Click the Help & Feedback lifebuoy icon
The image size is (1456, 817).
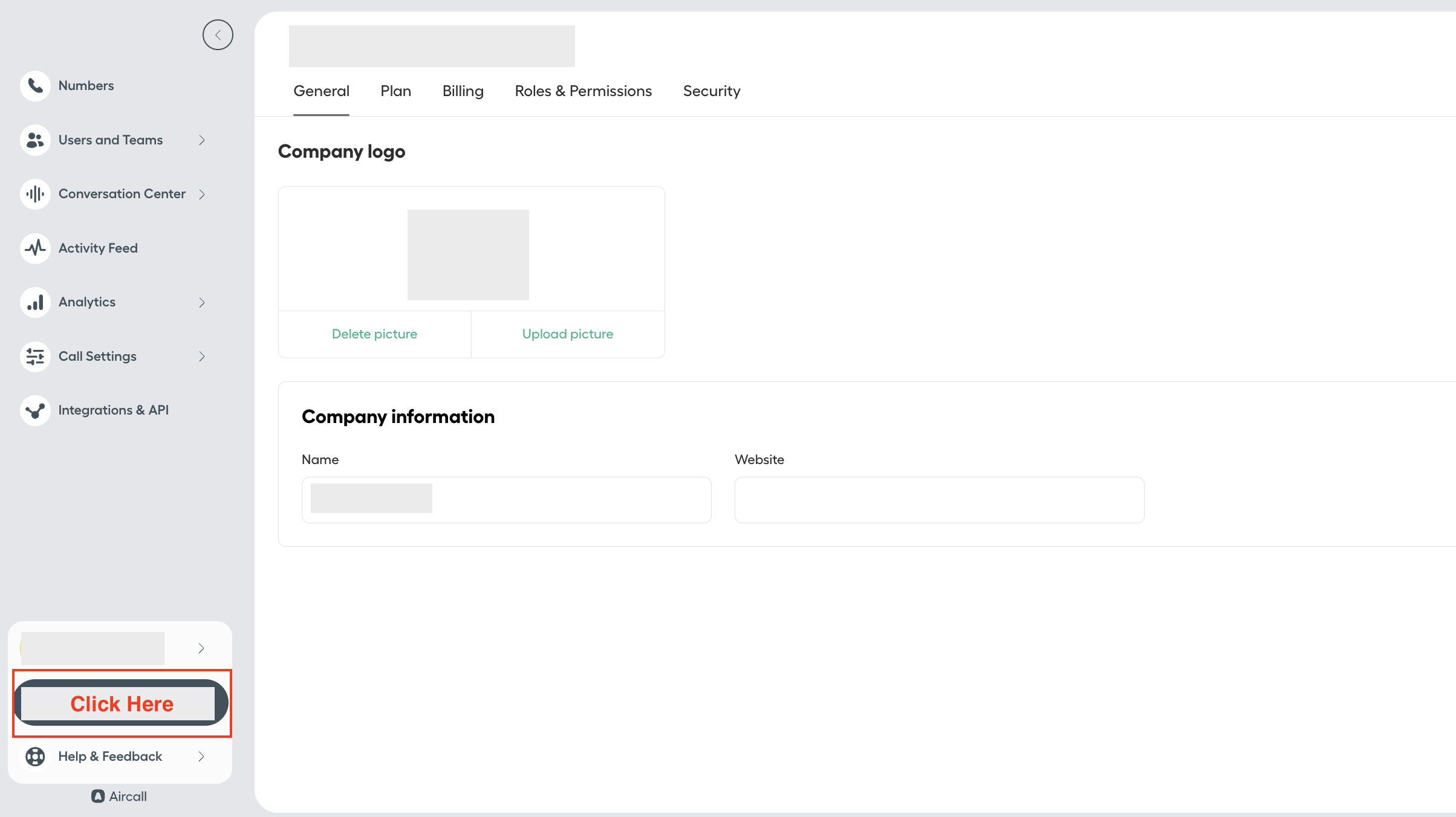35,757
